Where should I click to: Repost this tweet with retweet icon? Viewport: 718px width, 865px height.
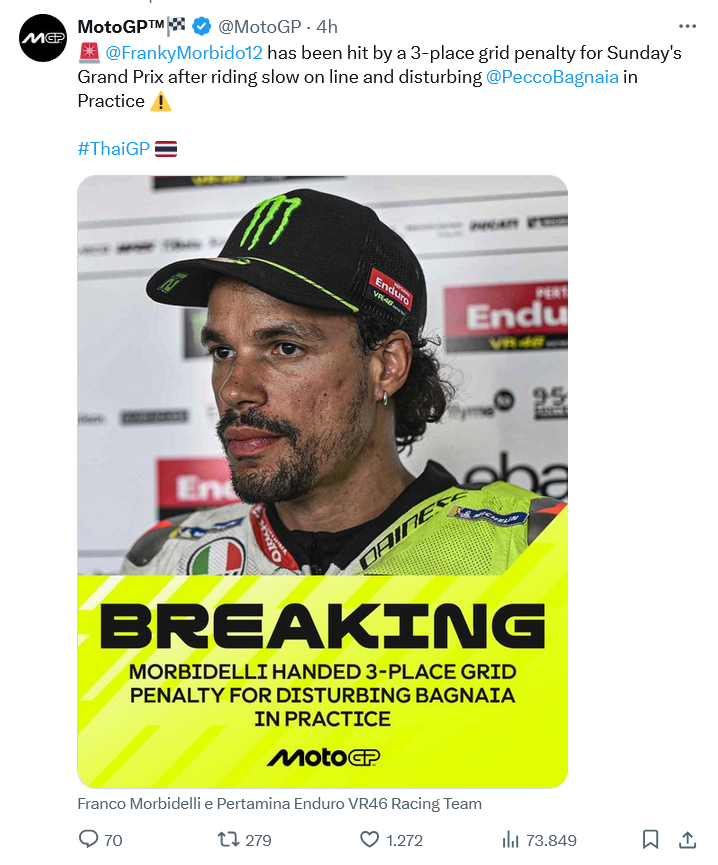click(x=228, y=839)
